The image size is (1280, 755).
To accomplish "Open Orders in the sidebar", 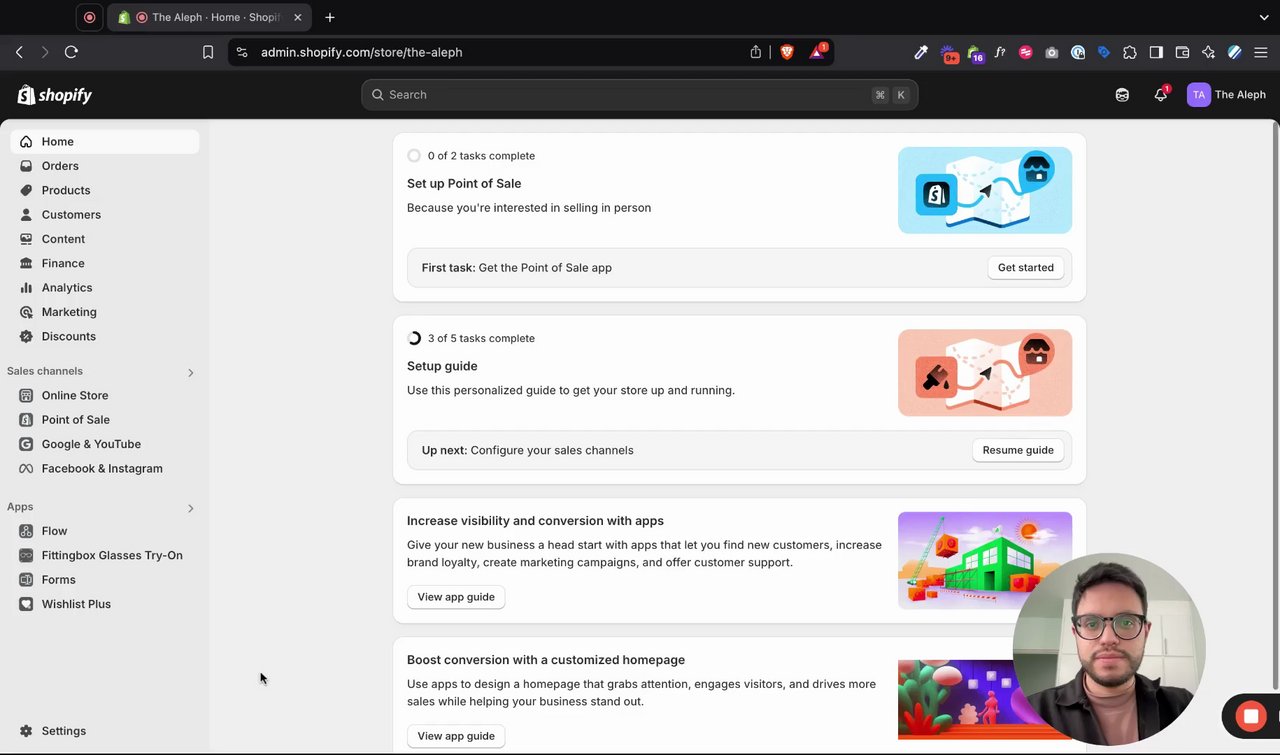I will (105, 166).
